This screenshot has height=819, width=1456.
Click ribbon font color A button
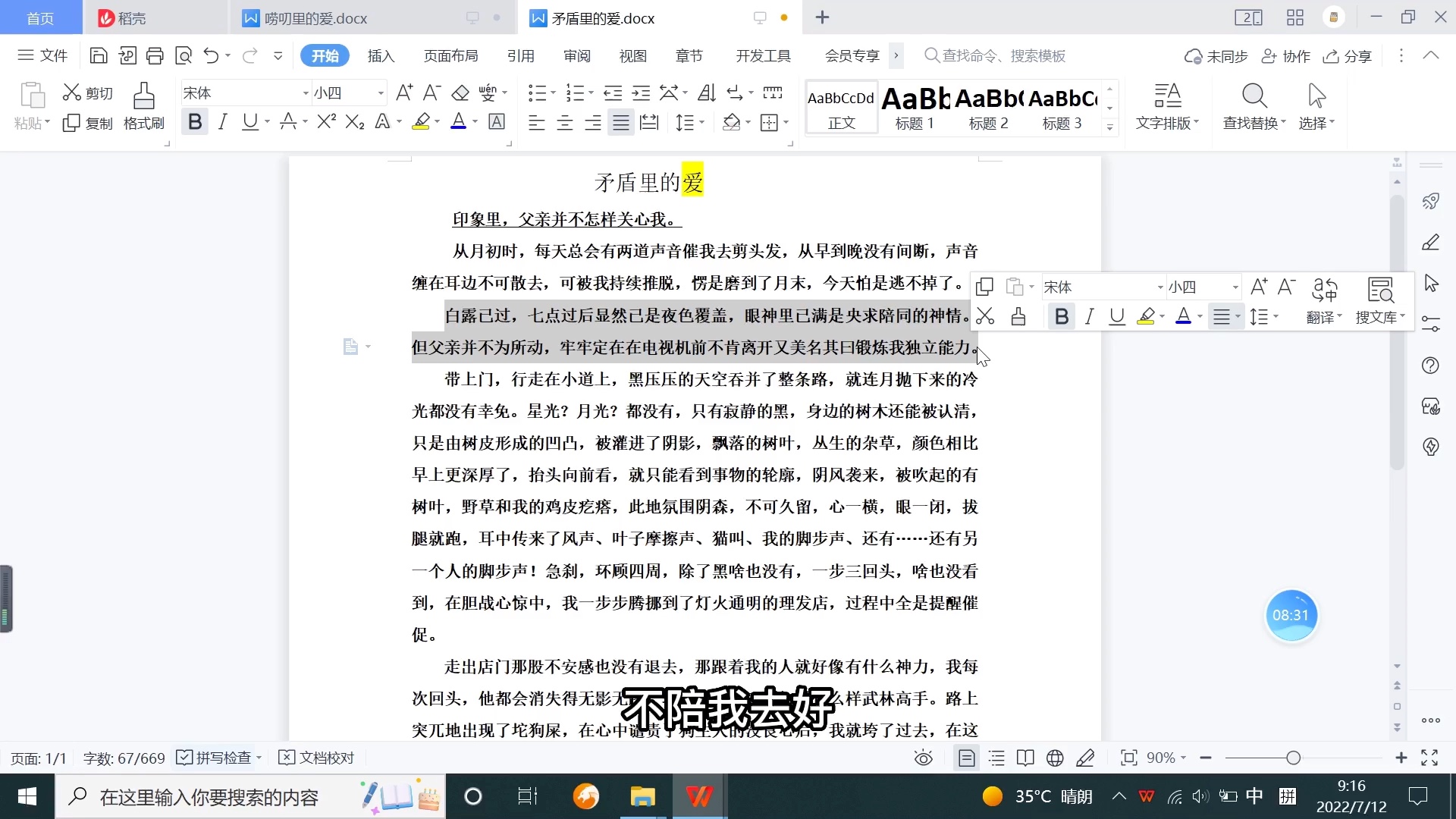click(x=458, y=121)
